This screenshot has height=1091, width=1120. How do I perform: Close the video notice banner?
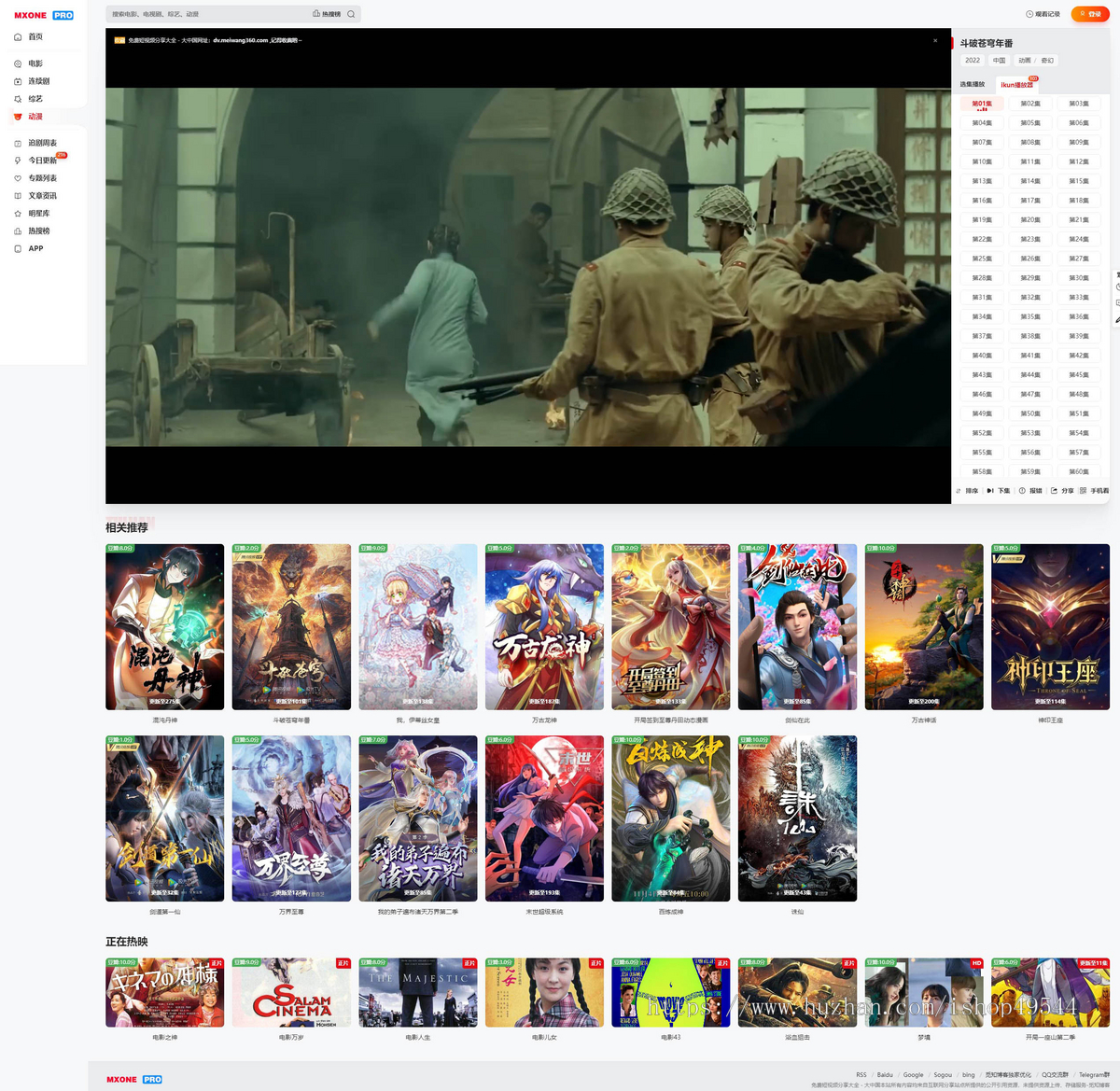pos(935,40)
